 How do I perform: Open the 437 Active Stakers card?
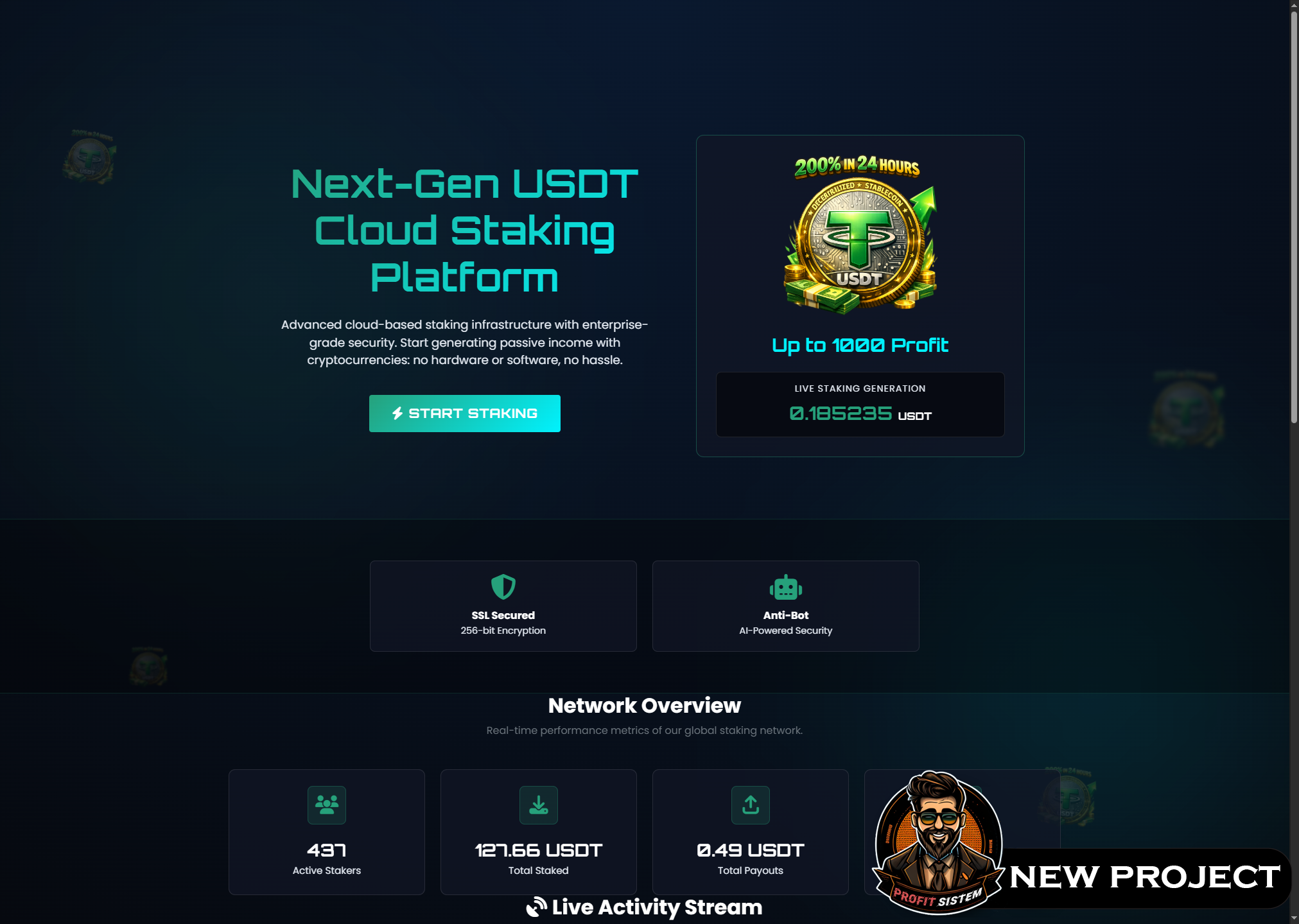[x=327, y=832]
